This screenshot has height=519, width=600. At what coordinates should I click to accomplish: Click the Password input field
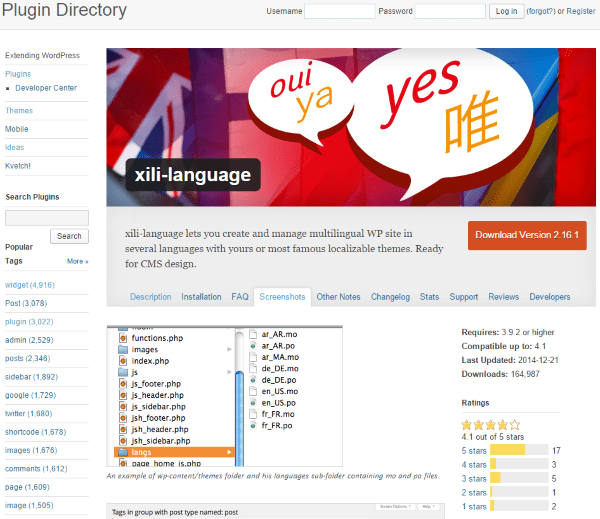(x=449, y=11)
